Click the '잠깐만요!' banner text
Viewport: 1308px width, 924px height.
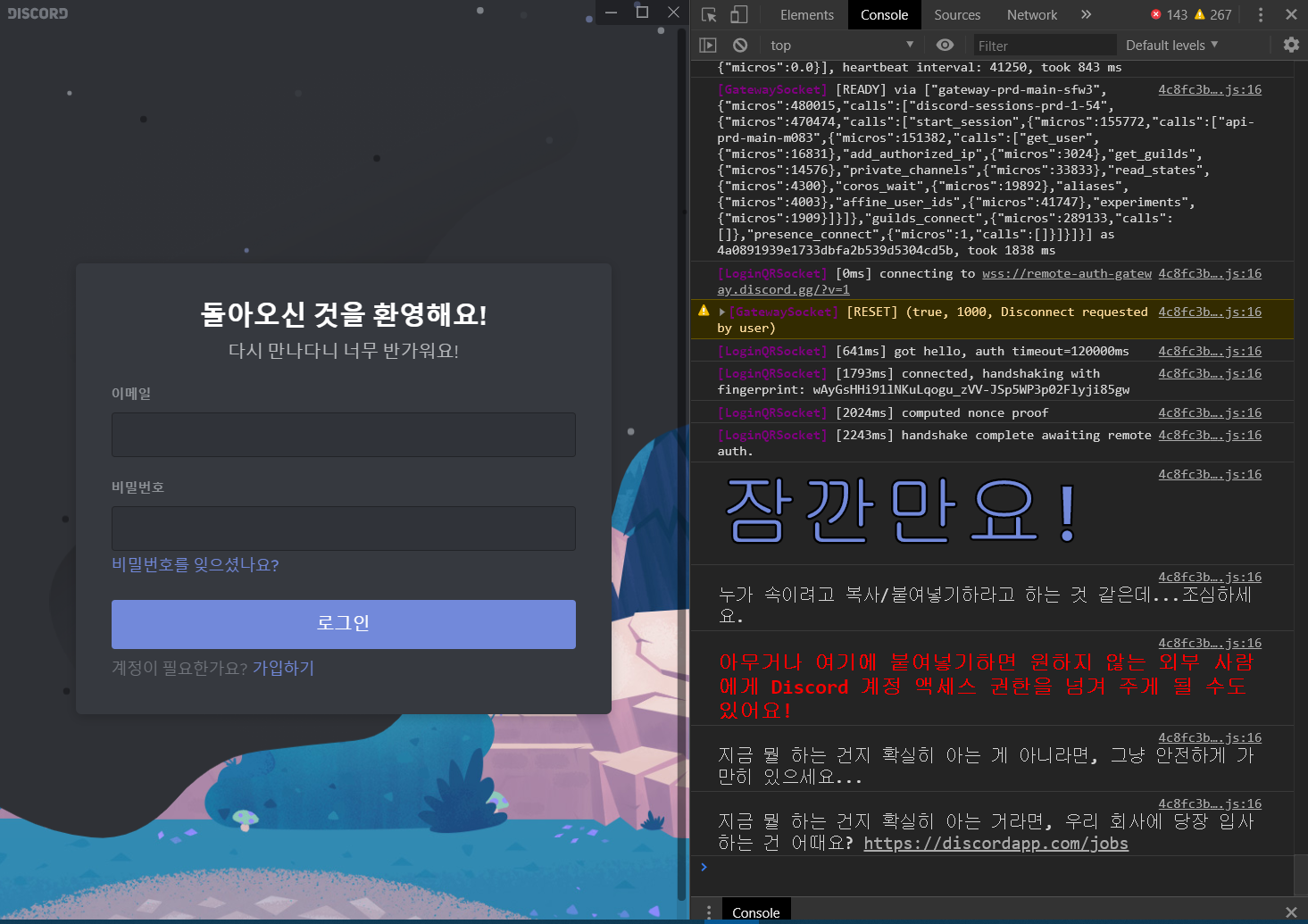[x=902, y=511]
